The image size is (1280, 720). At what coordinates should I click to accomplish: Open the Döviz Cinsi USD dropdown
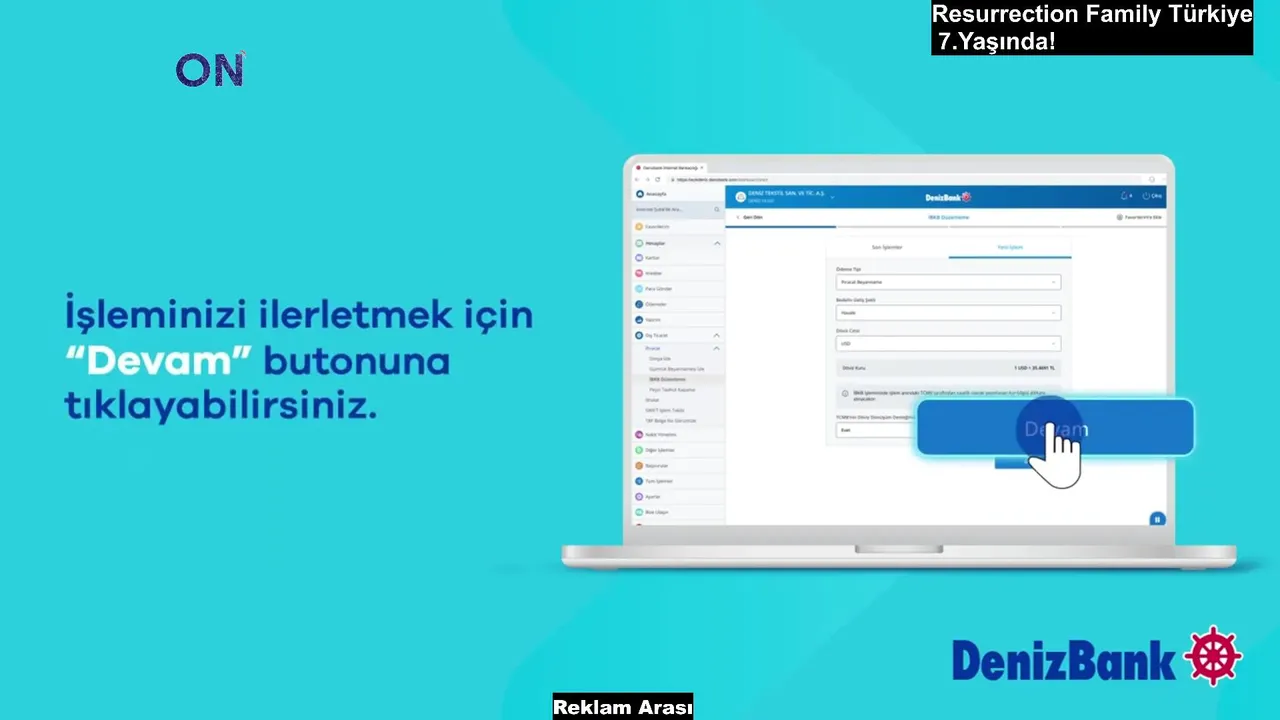[x=948, y=343]
